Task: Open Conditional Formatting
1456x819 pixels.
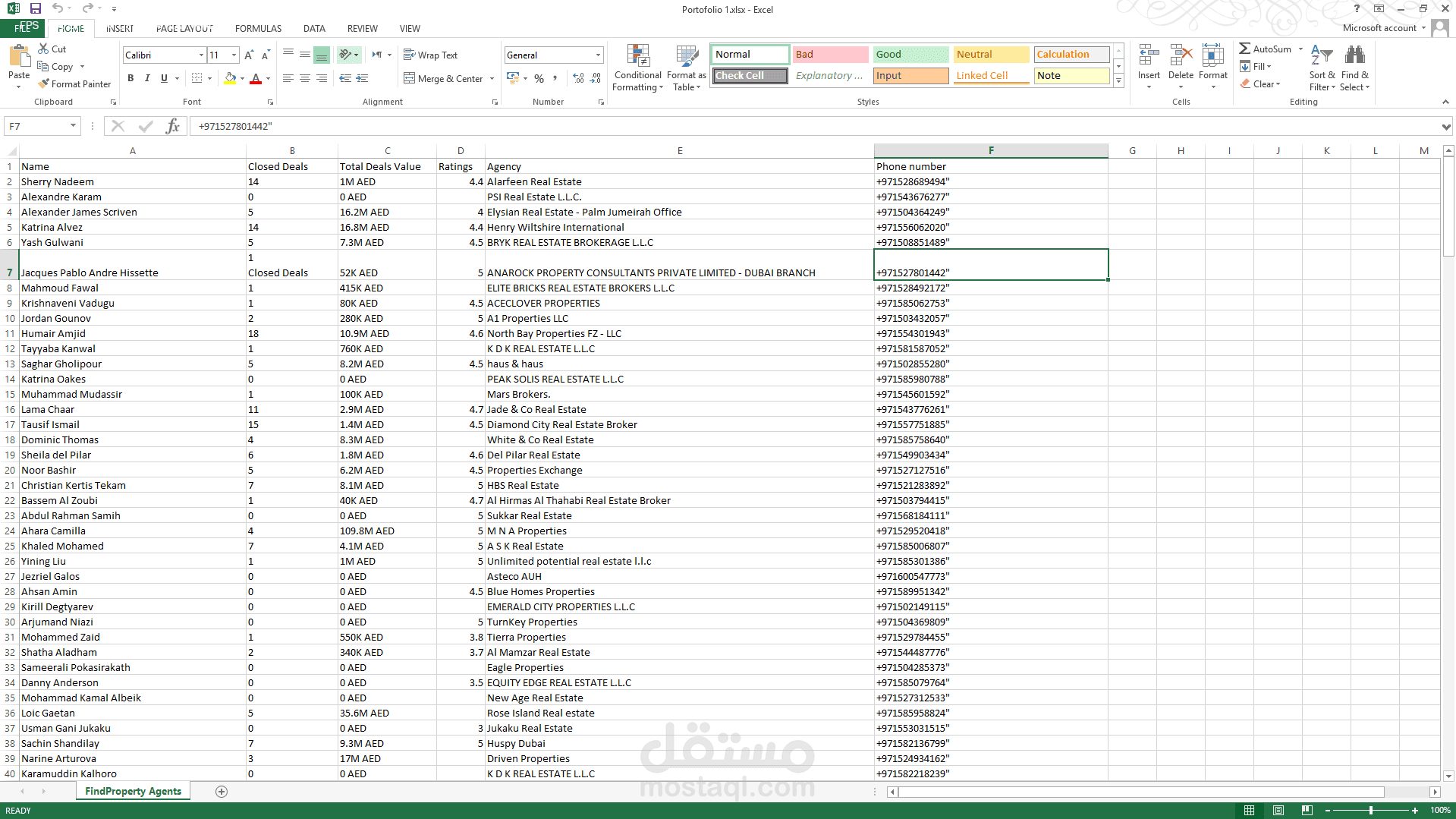Action: [x=638, y=68]
